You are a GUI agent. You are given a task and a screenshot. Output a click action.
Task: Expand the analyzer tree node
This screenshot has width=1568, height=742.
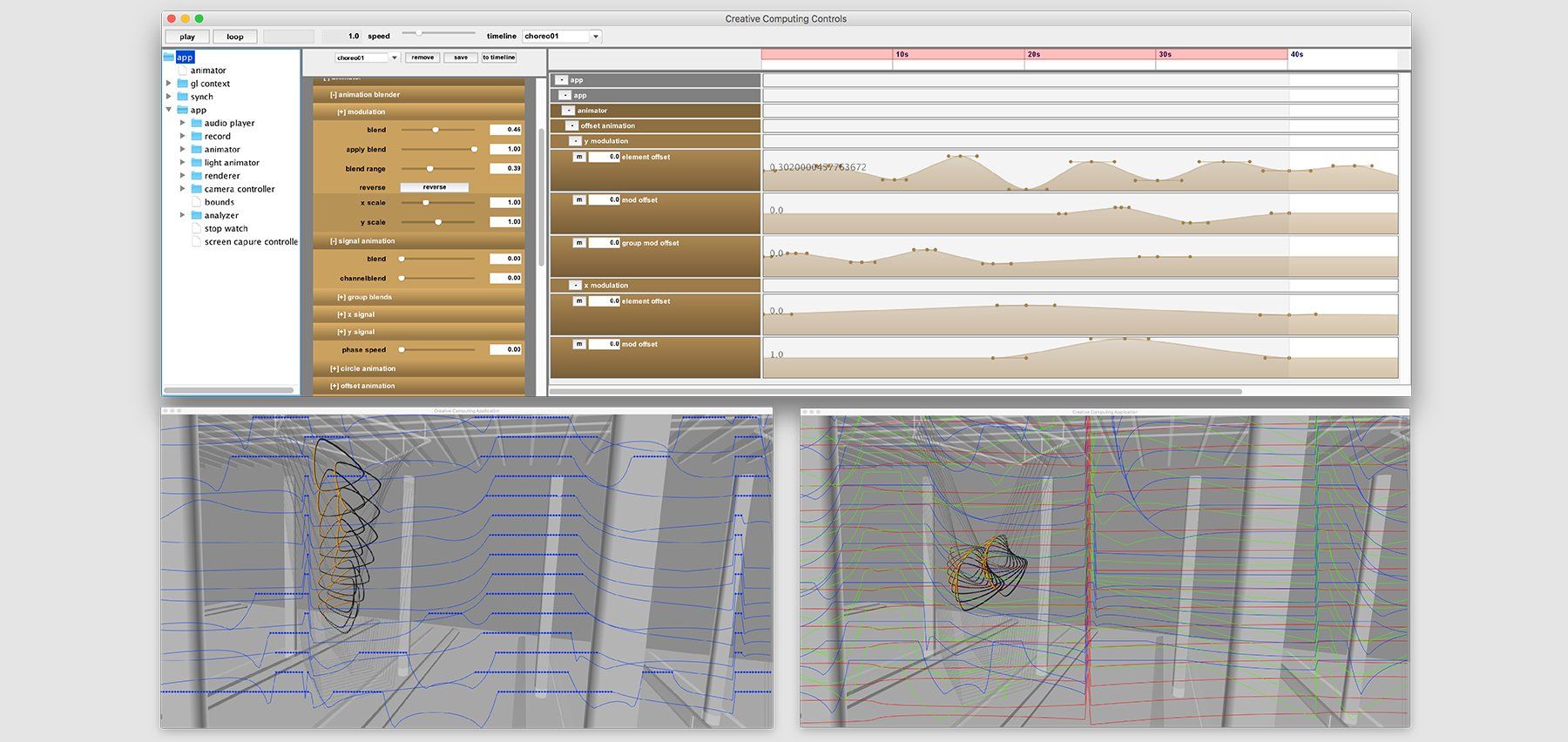pos(183,215)
